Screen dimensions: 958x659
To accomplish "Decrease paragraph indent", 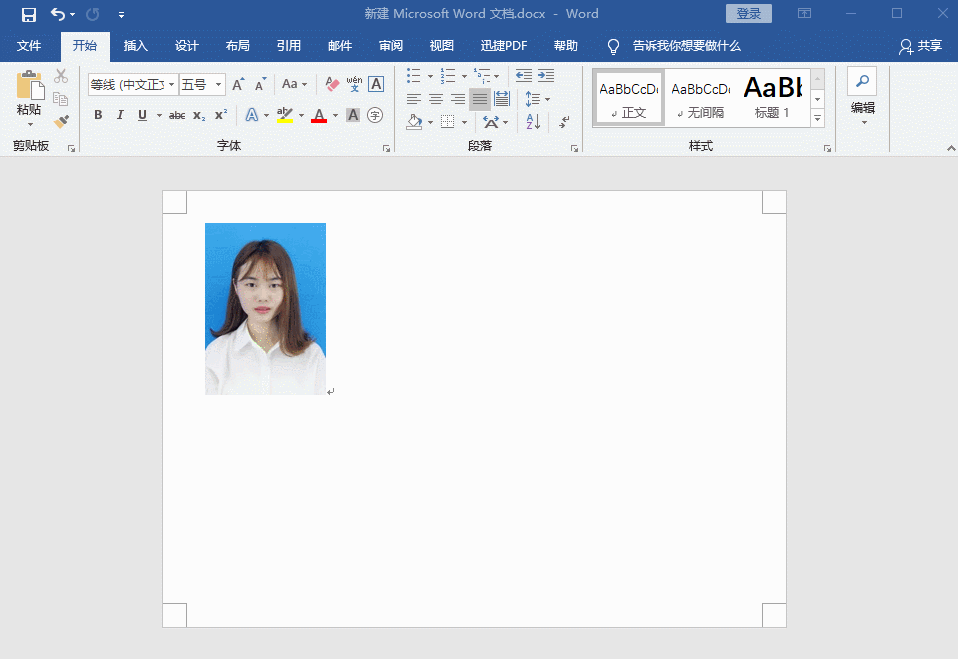I will click(x=524, y=76).
